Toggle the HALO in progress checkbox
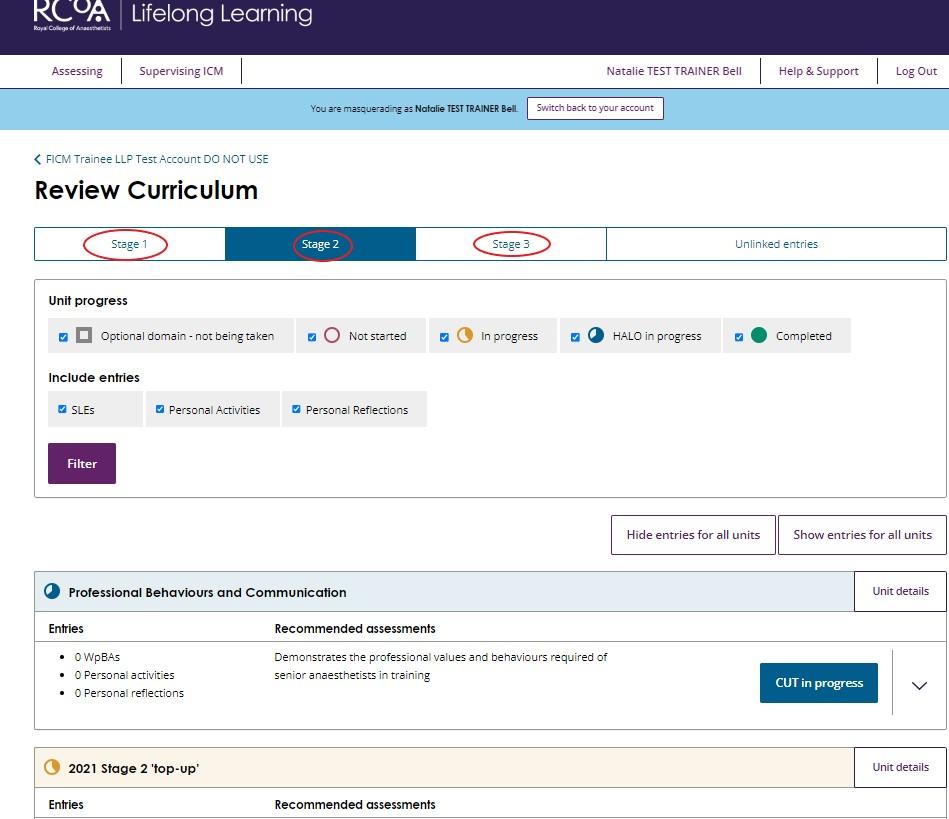Viewport: 949px width, 819px height. (575, 337)
